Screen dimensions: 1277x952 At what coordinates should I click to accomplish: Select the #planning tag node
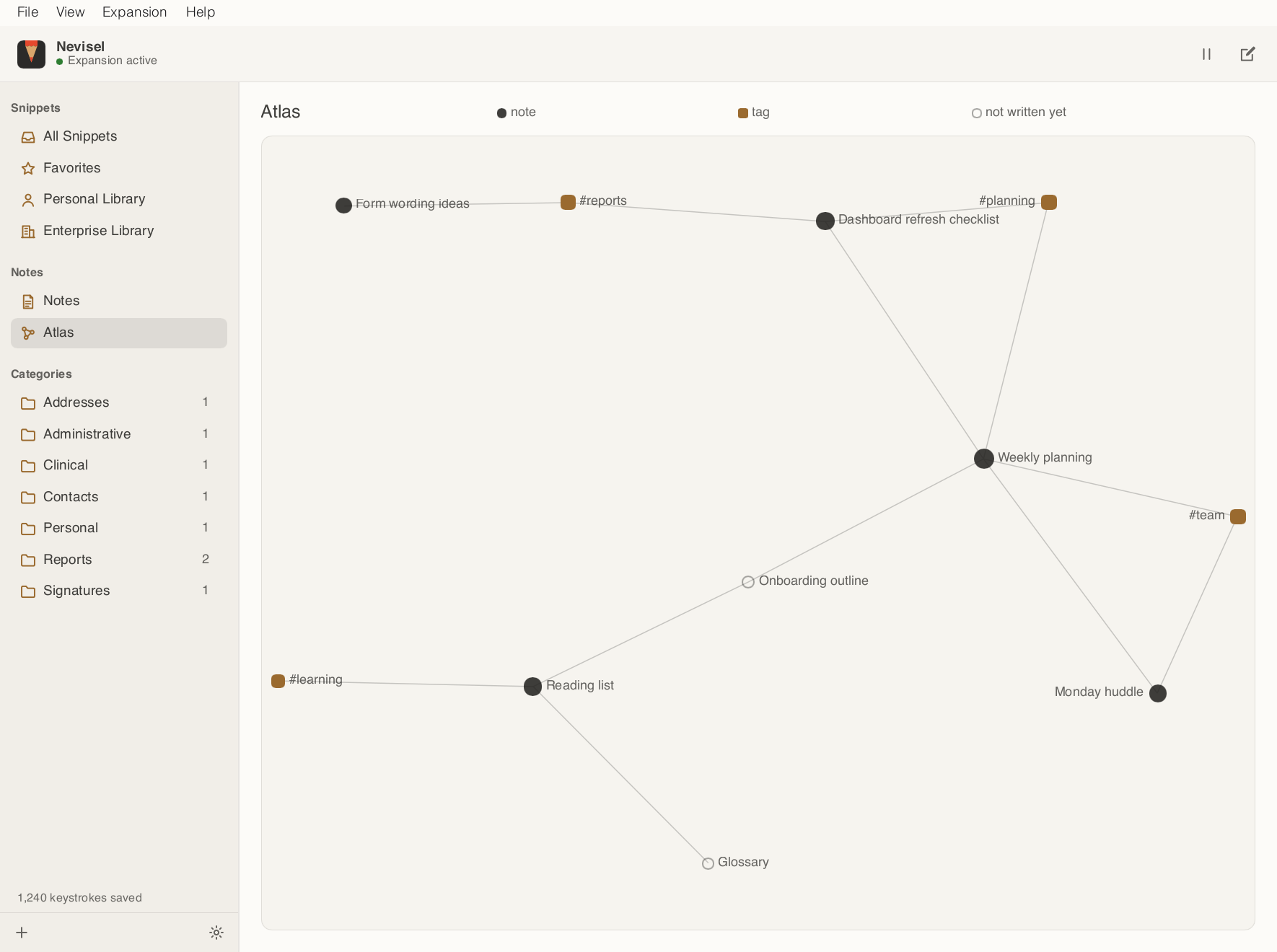pos(1049,203)
